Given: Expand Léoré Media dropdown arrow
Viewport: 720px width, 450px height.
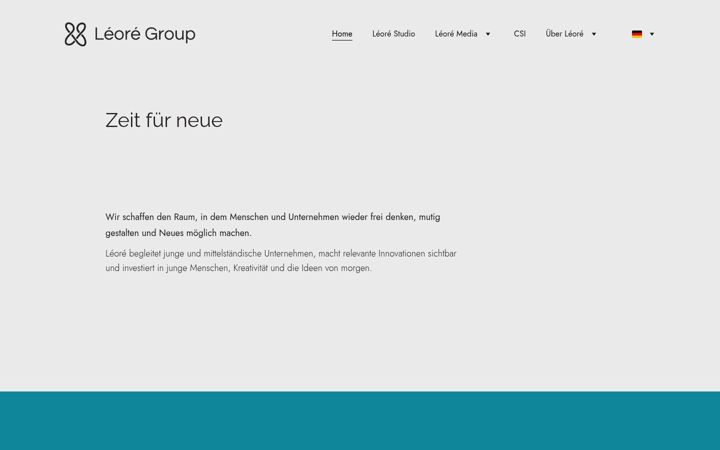Looking at the screenshot, I should 488,34.
